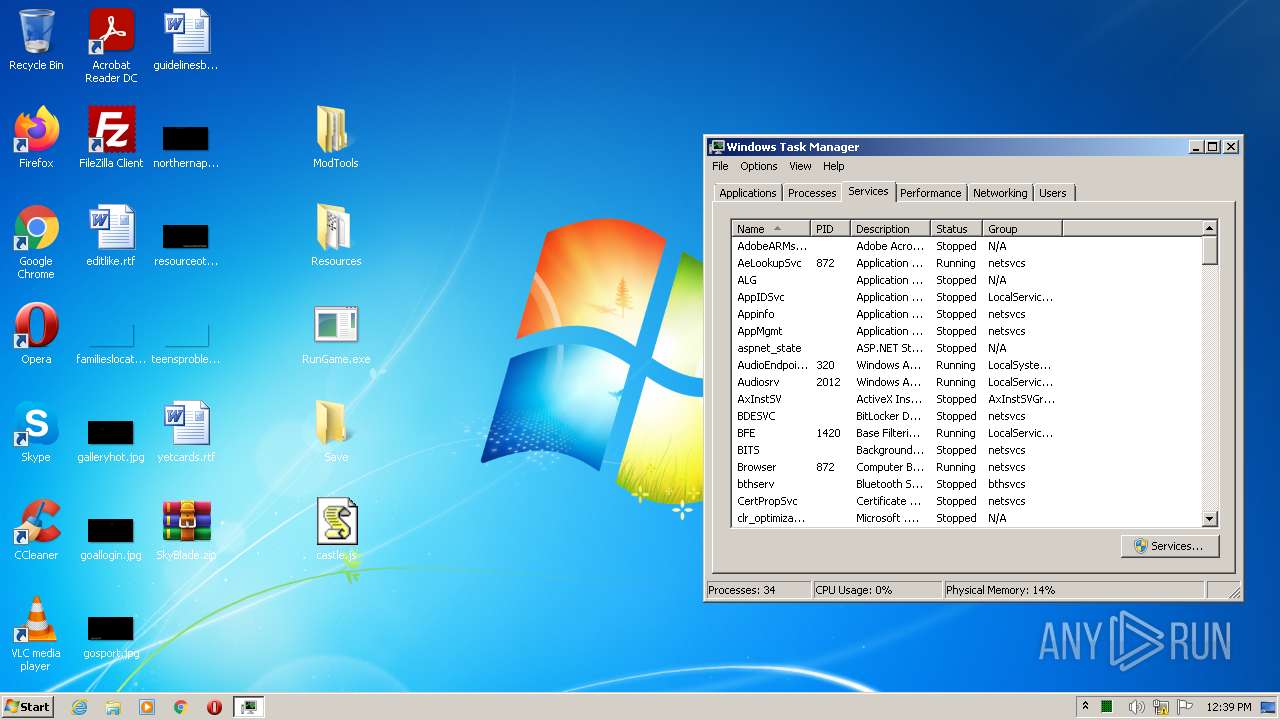Launch CCleaner desktop shortcut
The width and height of the screenshot is (1280, 720).
pyautogui.click(x=36, y=530)
